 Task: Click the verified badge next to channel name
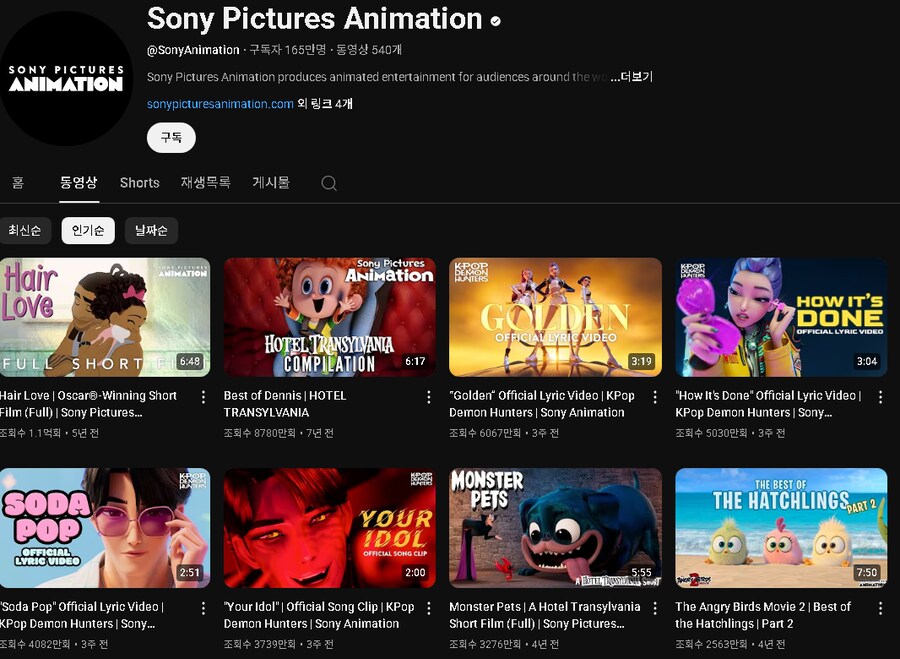point(495,21)
